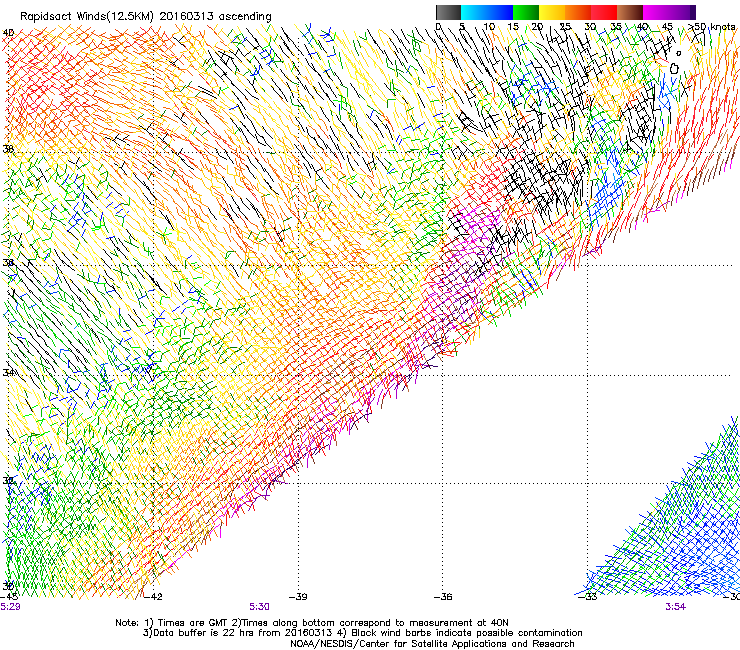This screenshot has width=740, height=650.
Task: Click the dark purple 45–50 knots legend segment
Action: (682, 12)
